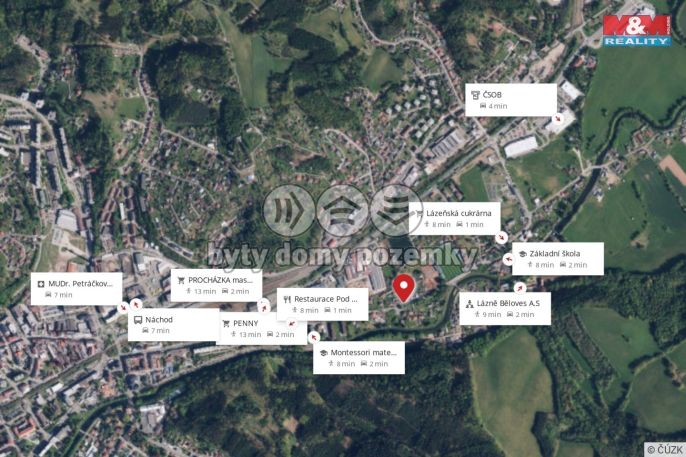Viewport: 686px width, 457px height.
Task: Select the Restaurace Pod card
Action: pyautogui.click(x=322, y=304)
